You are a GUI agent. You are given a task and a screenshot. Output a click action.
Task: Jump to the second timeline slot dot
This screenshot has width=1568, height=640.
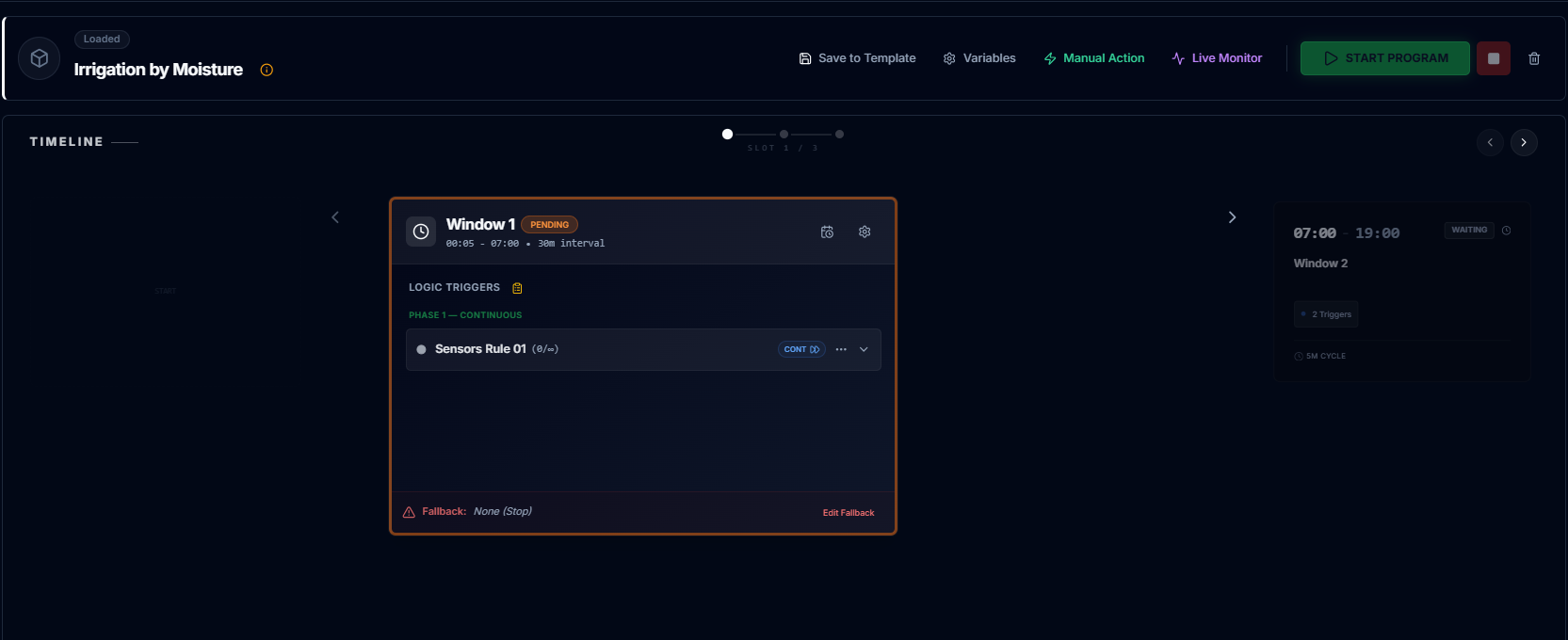[x=784, y=135]
